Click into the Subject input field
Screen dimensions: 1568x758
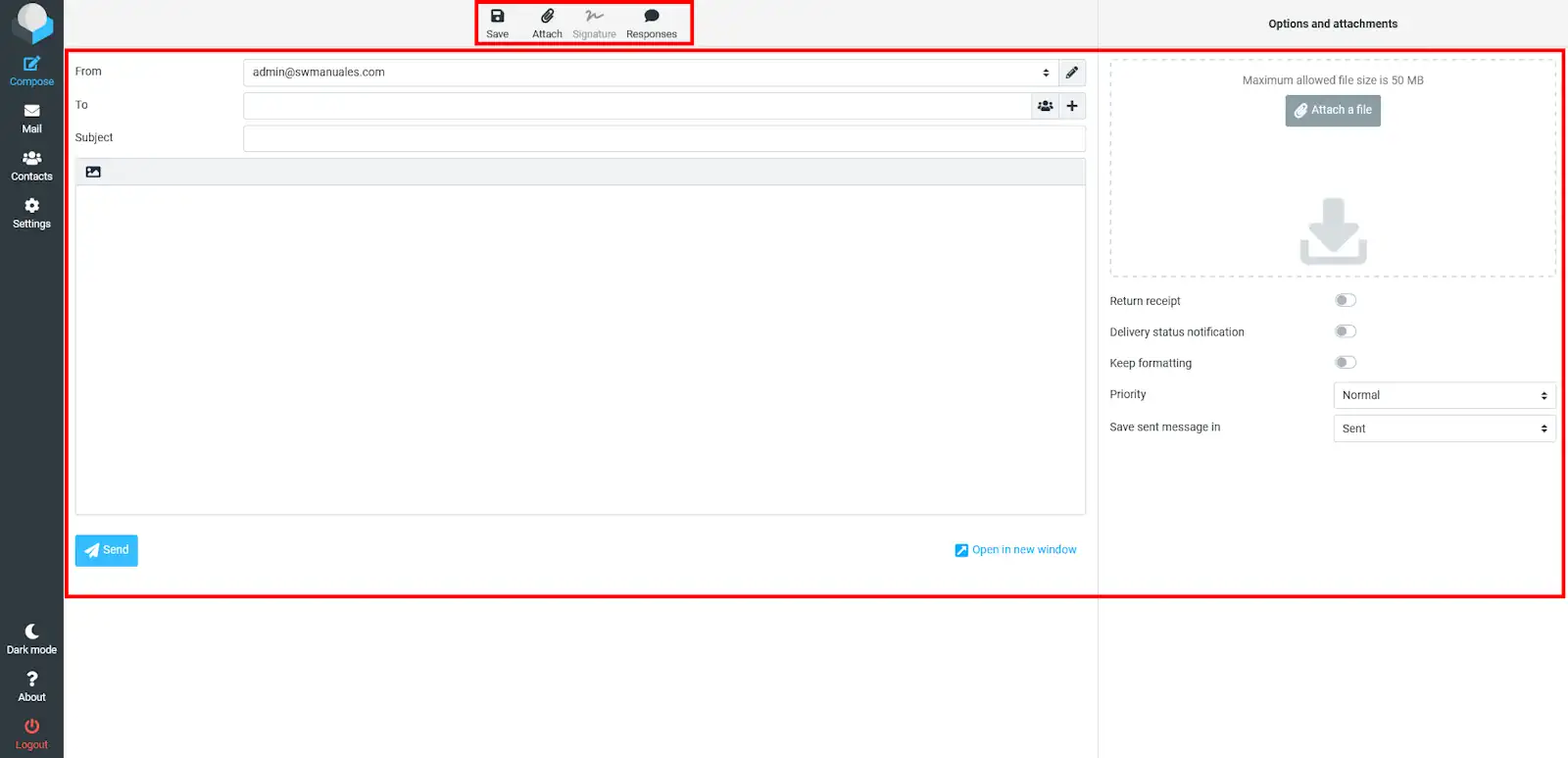point(663,138)
